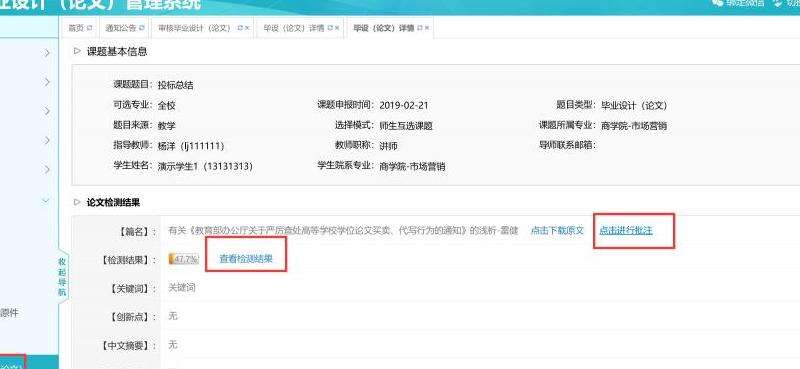Viewport: 800px width, 369px height.
Task: Click the 【关键词】 value 关键词
Action: tap(182, 288)
